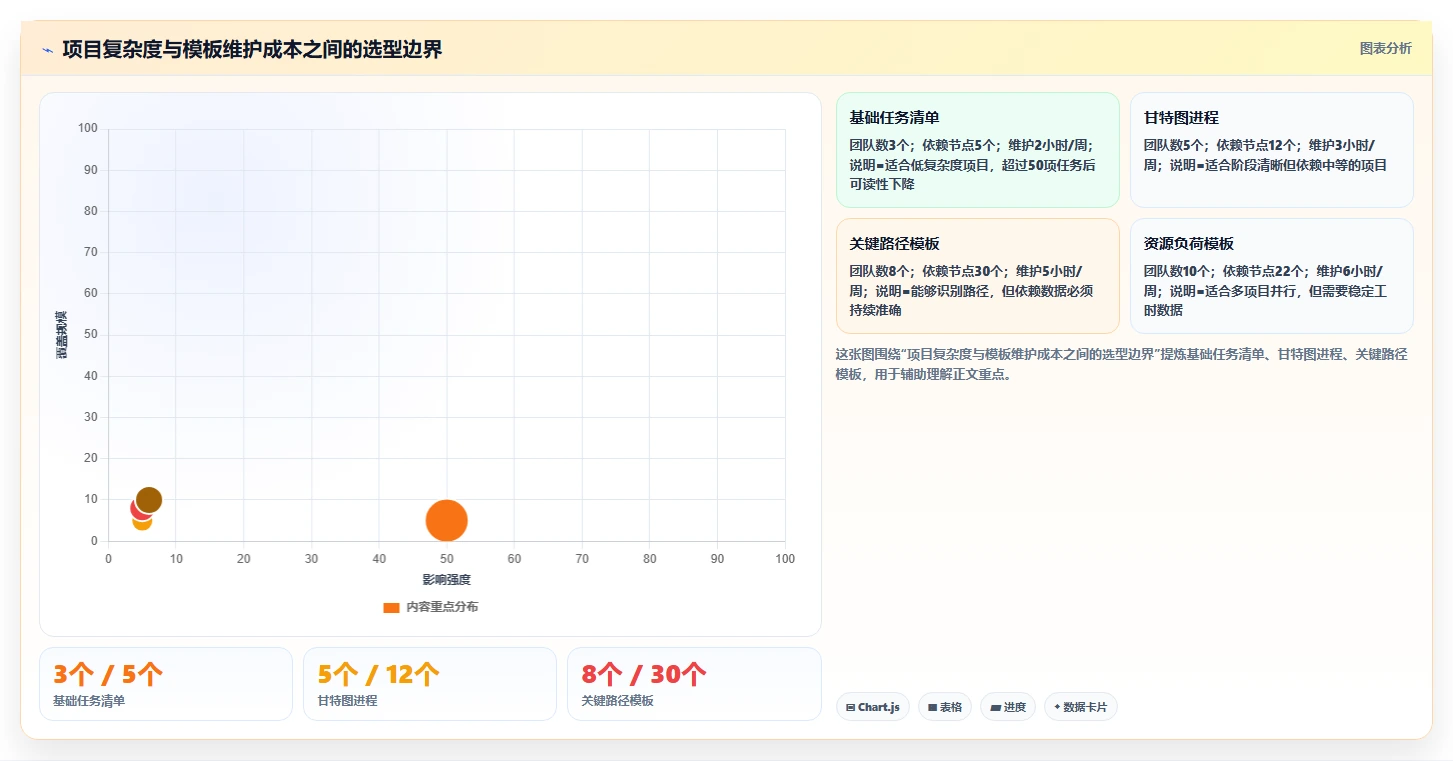
Task: Select the 数据卡片 tag chip
Action: (x=1080, y=707)
